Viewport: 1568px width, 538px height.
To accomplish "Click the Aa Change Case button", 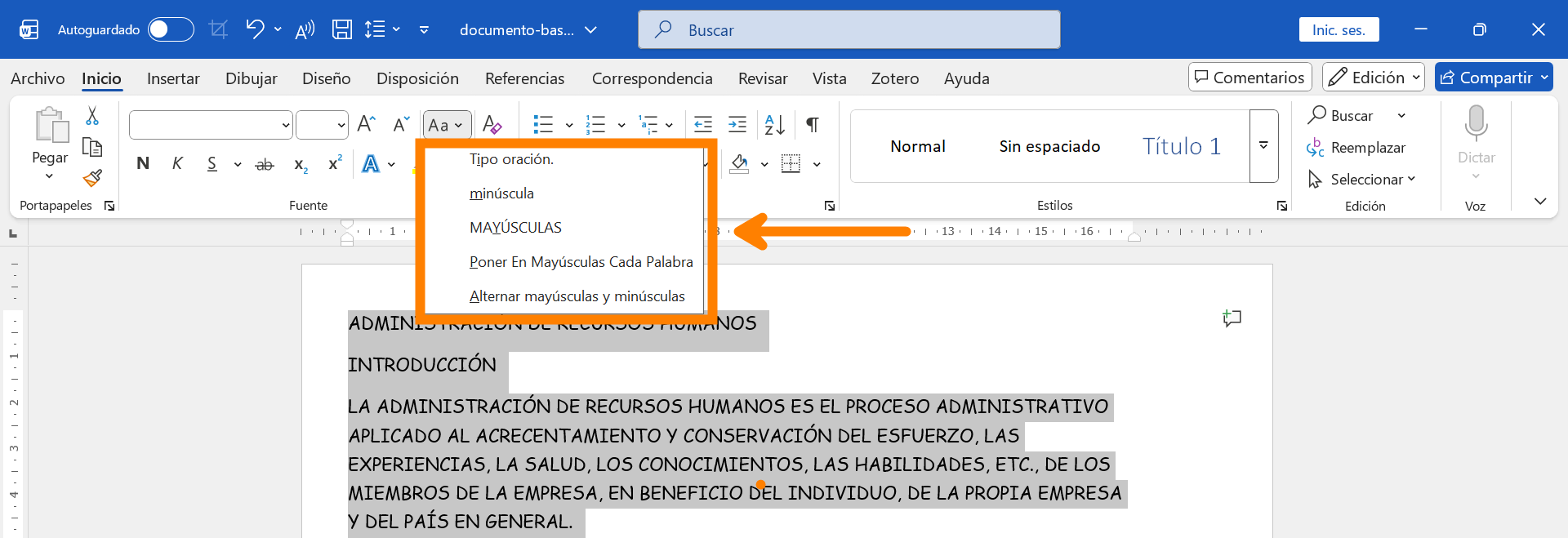I will (447, 125).
